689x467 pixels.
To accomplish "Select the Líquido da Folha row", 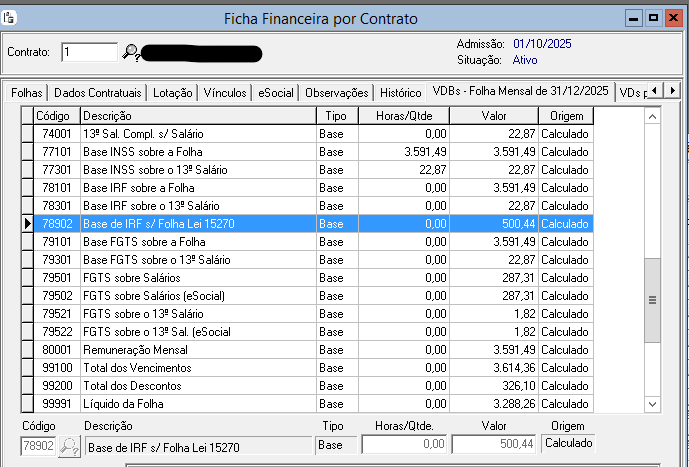I will pos(198,404).
